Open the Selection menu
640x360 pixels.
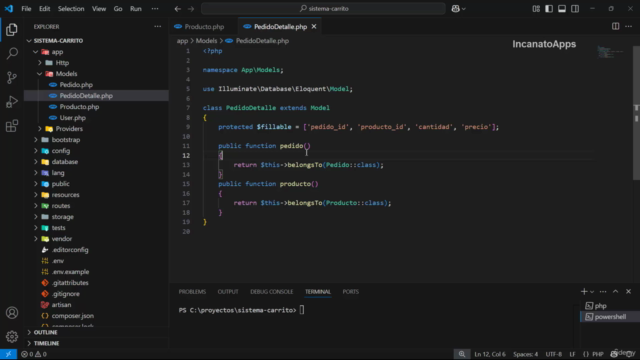coord(71,9)
